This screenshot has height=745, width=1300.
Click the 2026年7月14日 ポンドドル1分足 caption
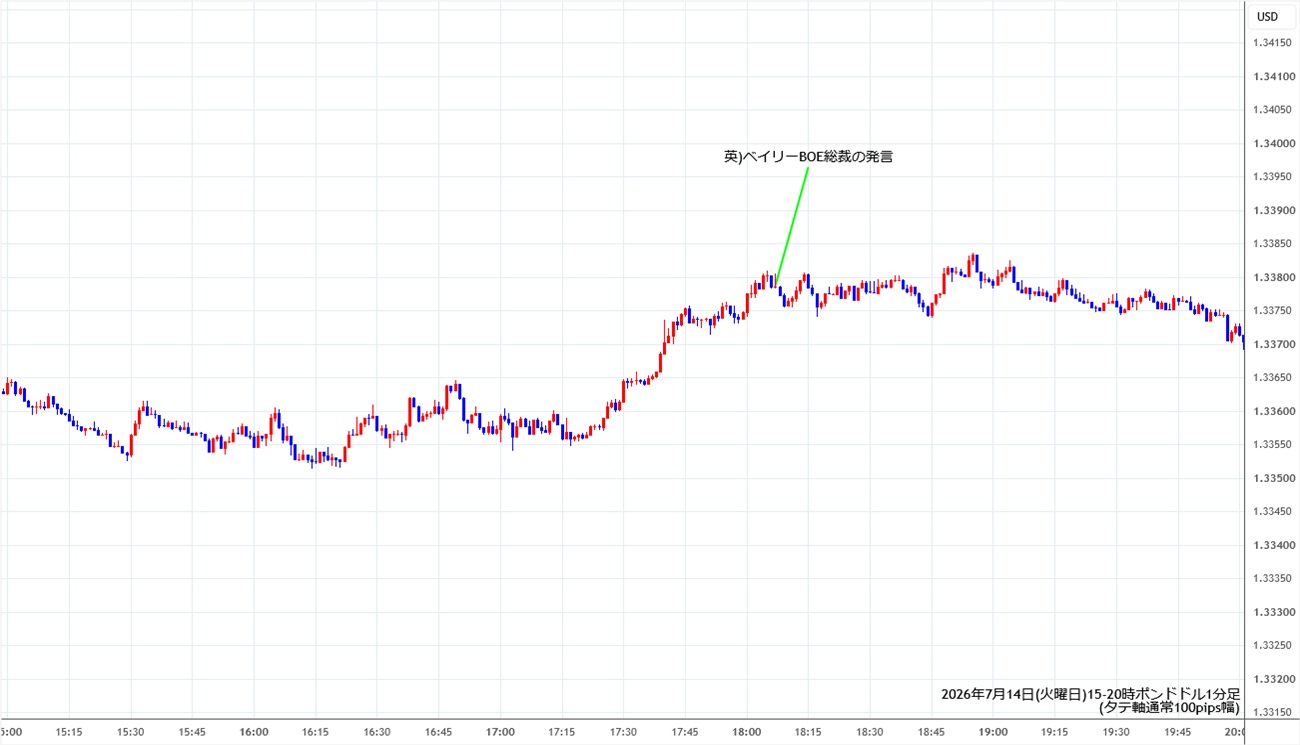pos(1091,693)
